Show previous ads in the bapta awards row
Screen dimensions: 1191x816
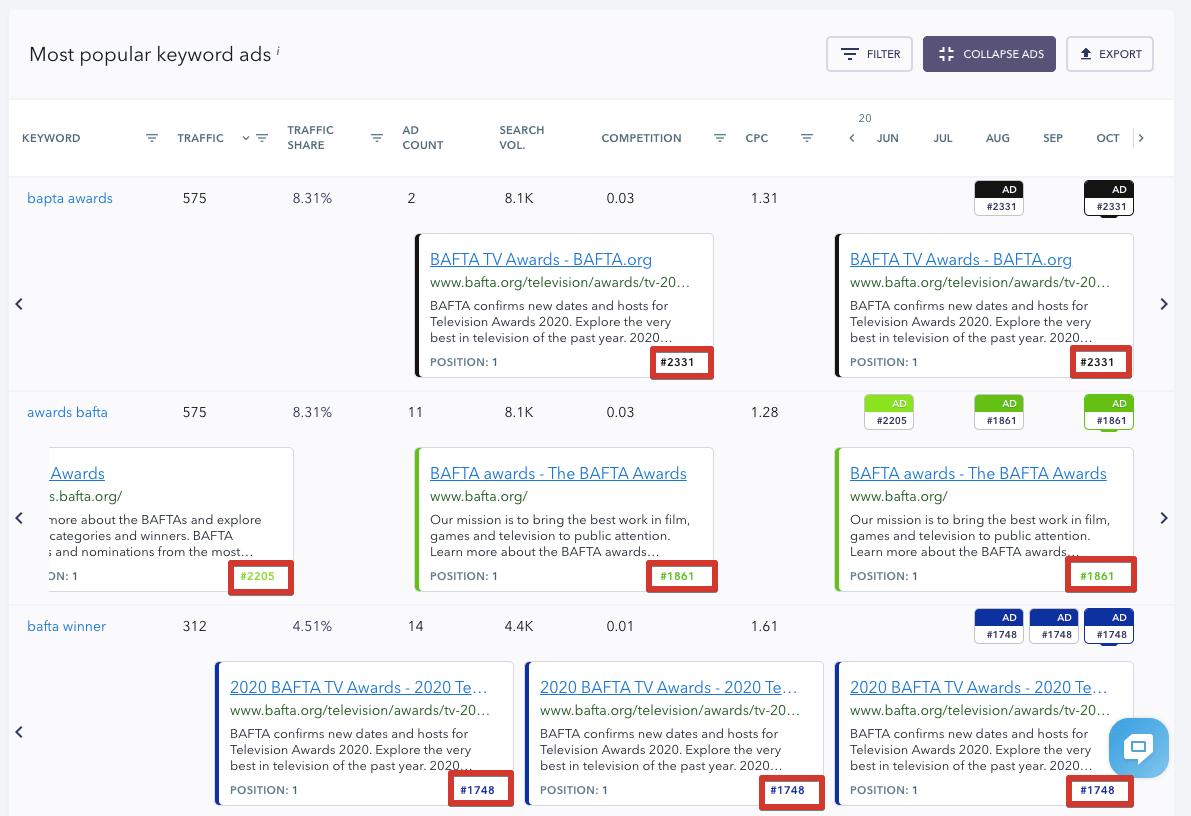point(19,304)
